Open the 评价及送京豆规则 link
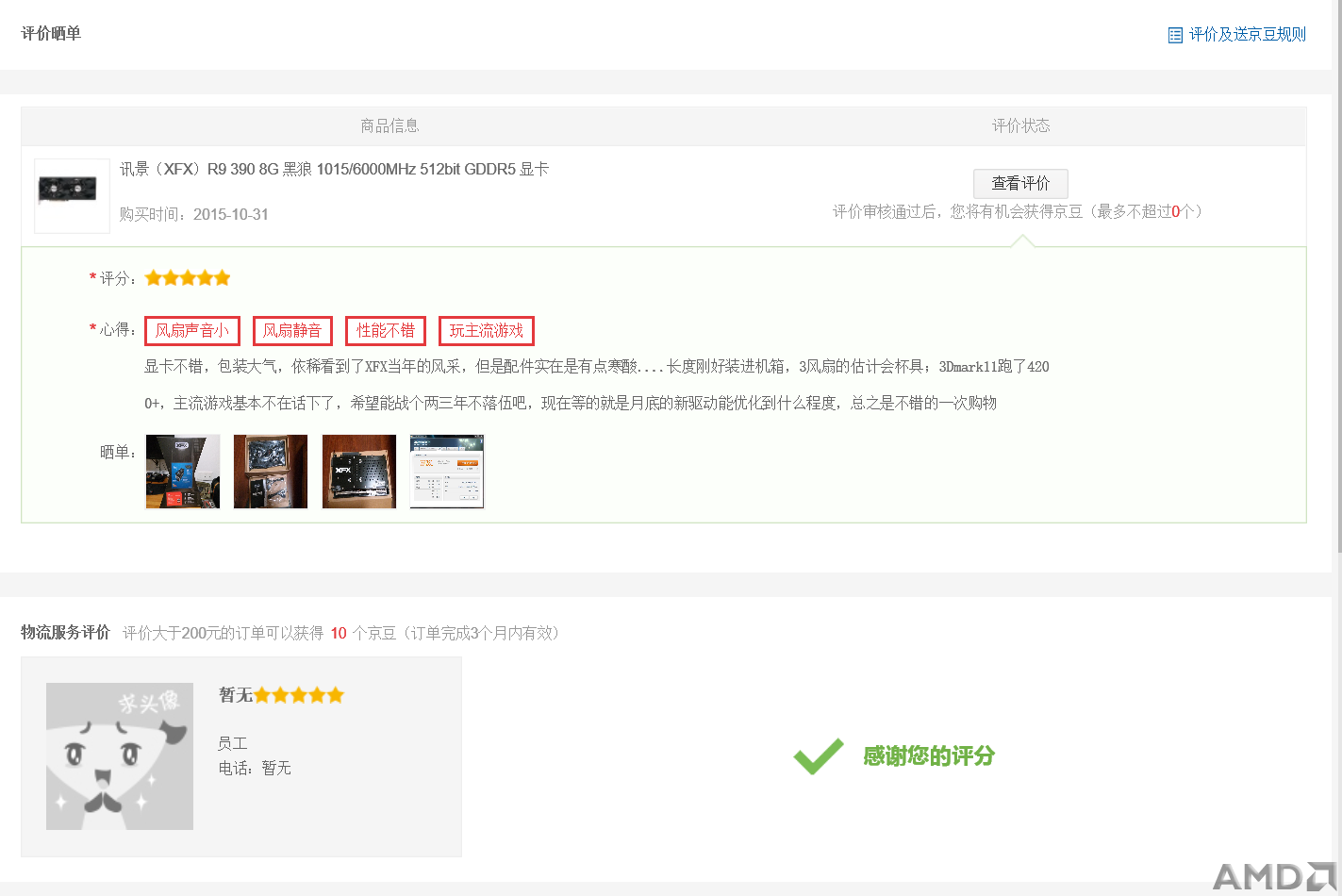Viewport: 1342px width, 896px height. (1247, 35)
